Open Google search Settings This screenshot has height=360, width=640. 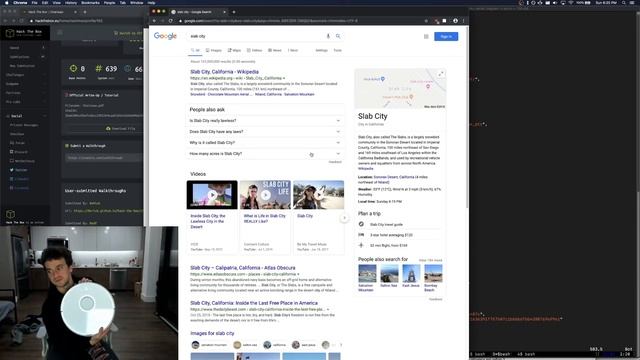click(x=321, y=50)
